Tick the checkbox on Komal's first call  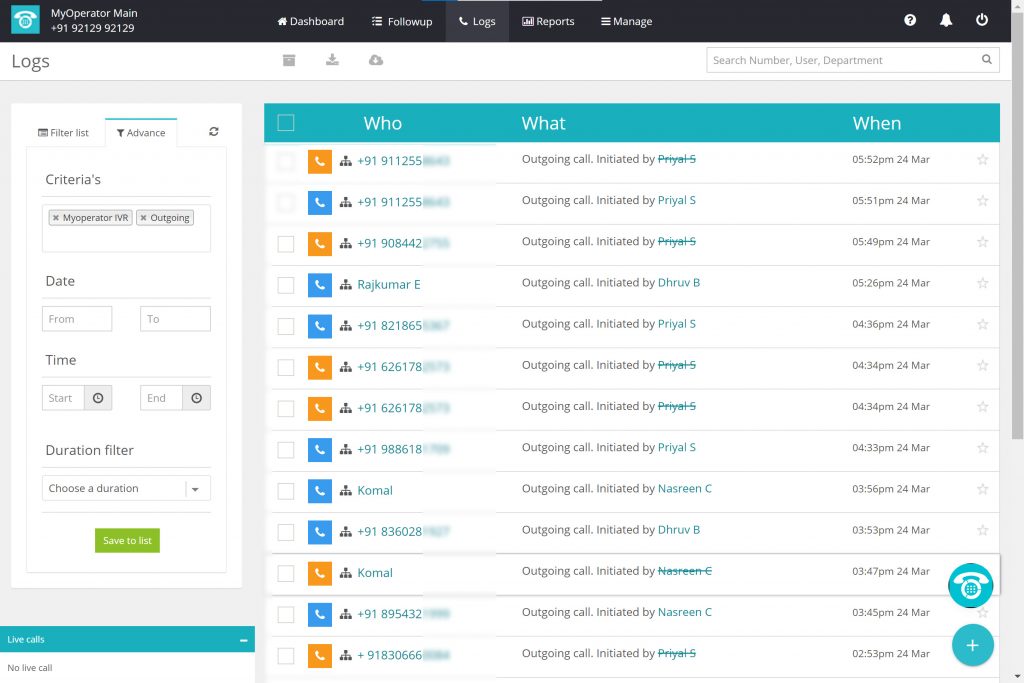[x=286, y=490]
